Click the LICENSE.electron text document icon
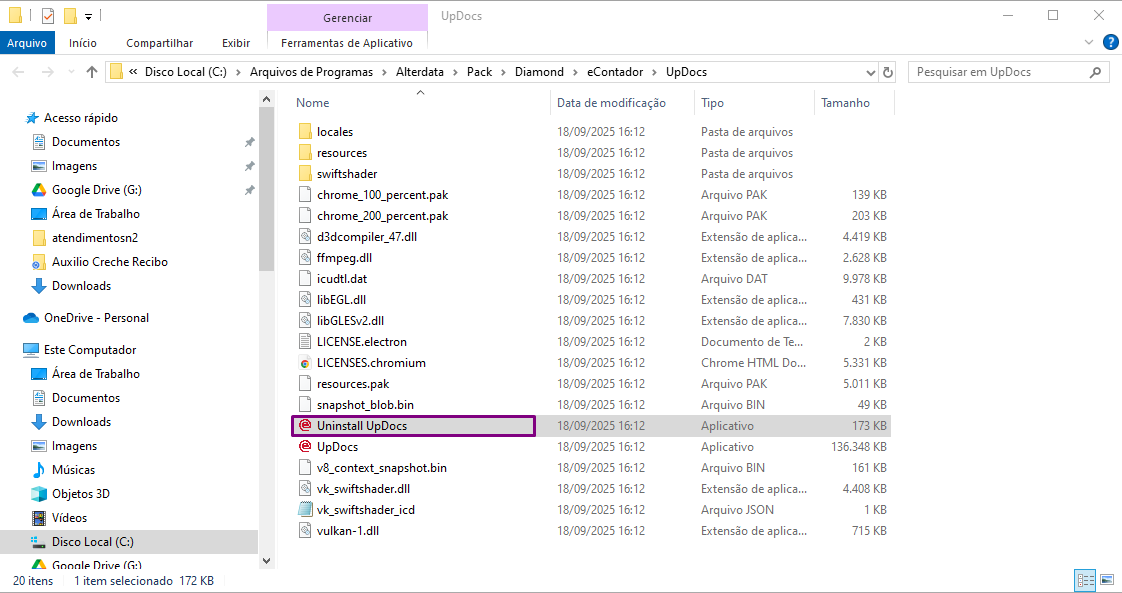This screenshot has width=1122, height=593. [x=305, y=342]
